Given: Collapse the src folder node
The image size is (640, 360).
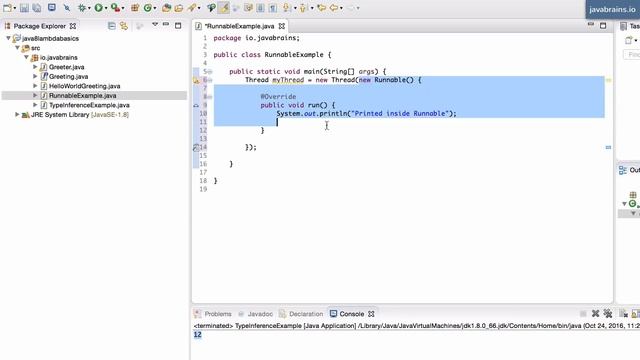Looking at the screenshot, I should (18, 48).
